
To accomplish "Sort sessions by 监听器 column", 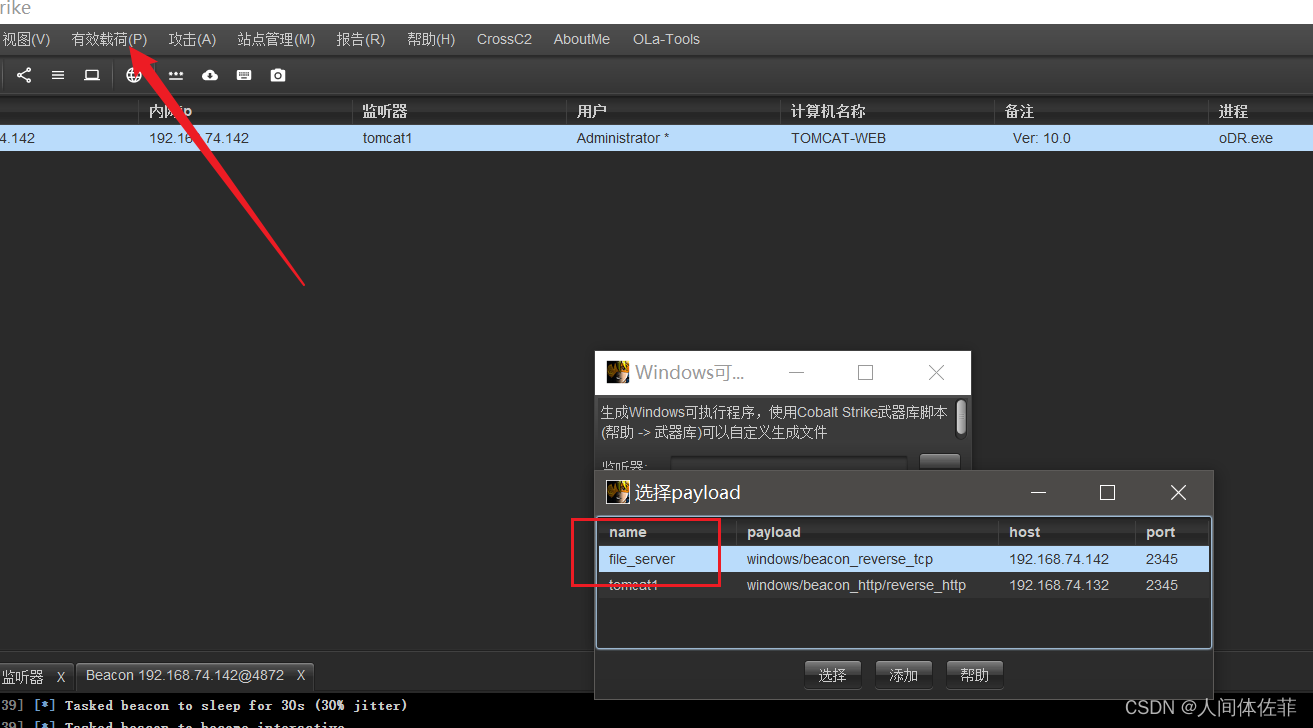I will (459, 111).
